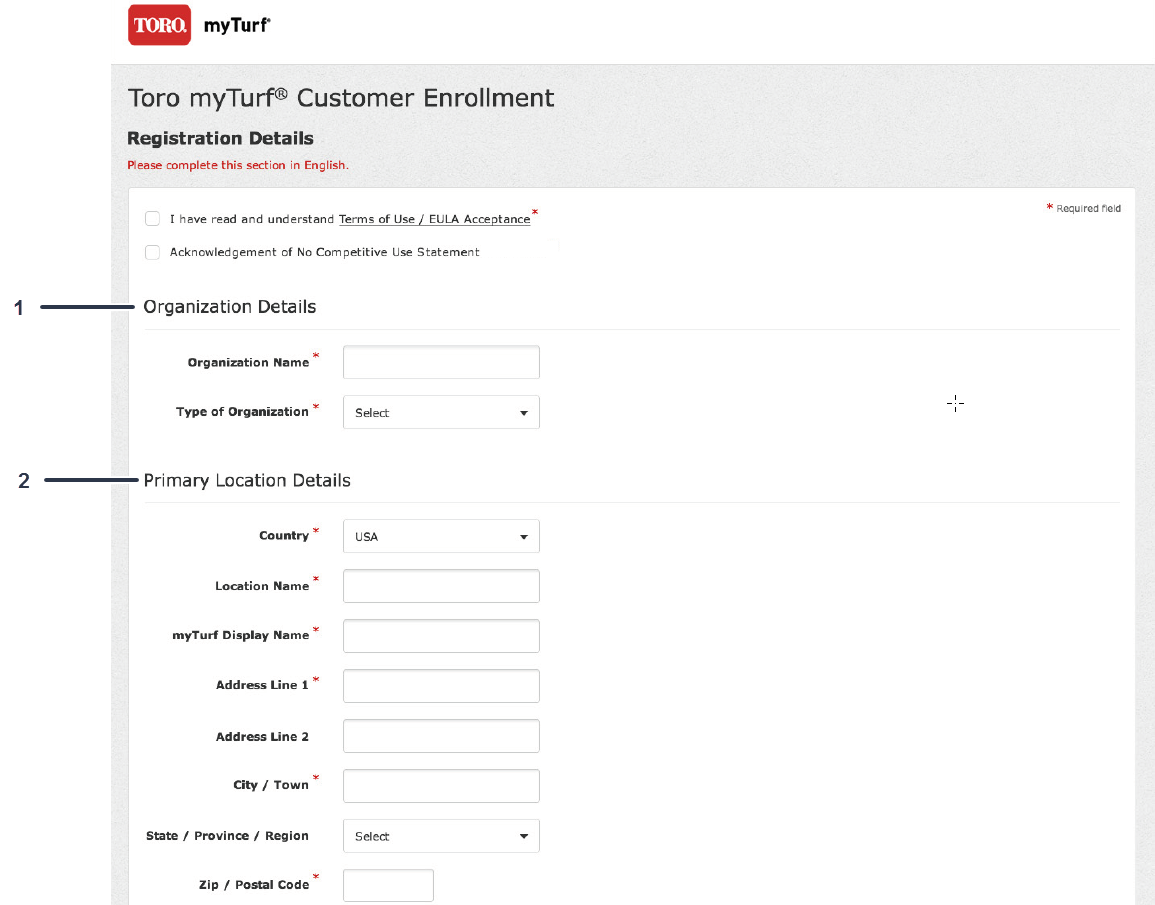Focus the myTurf Display Name field
This screenshot has height=905, width=1155.
[x=441, y=636]
